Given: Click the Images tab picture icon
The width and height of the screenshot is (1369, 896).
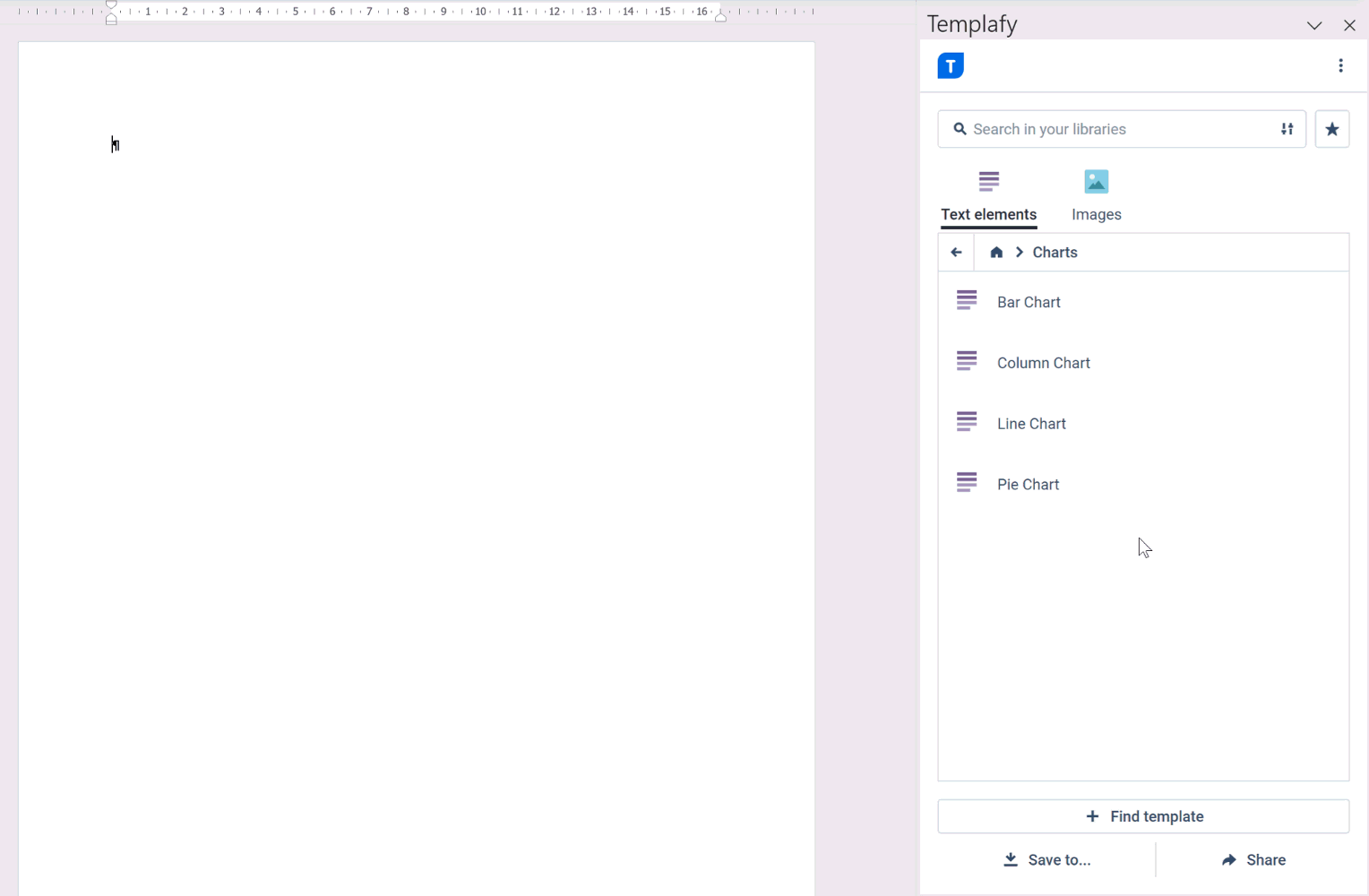Looking at the screenshot, I should pyautogui.click(x=1096, y=181).
